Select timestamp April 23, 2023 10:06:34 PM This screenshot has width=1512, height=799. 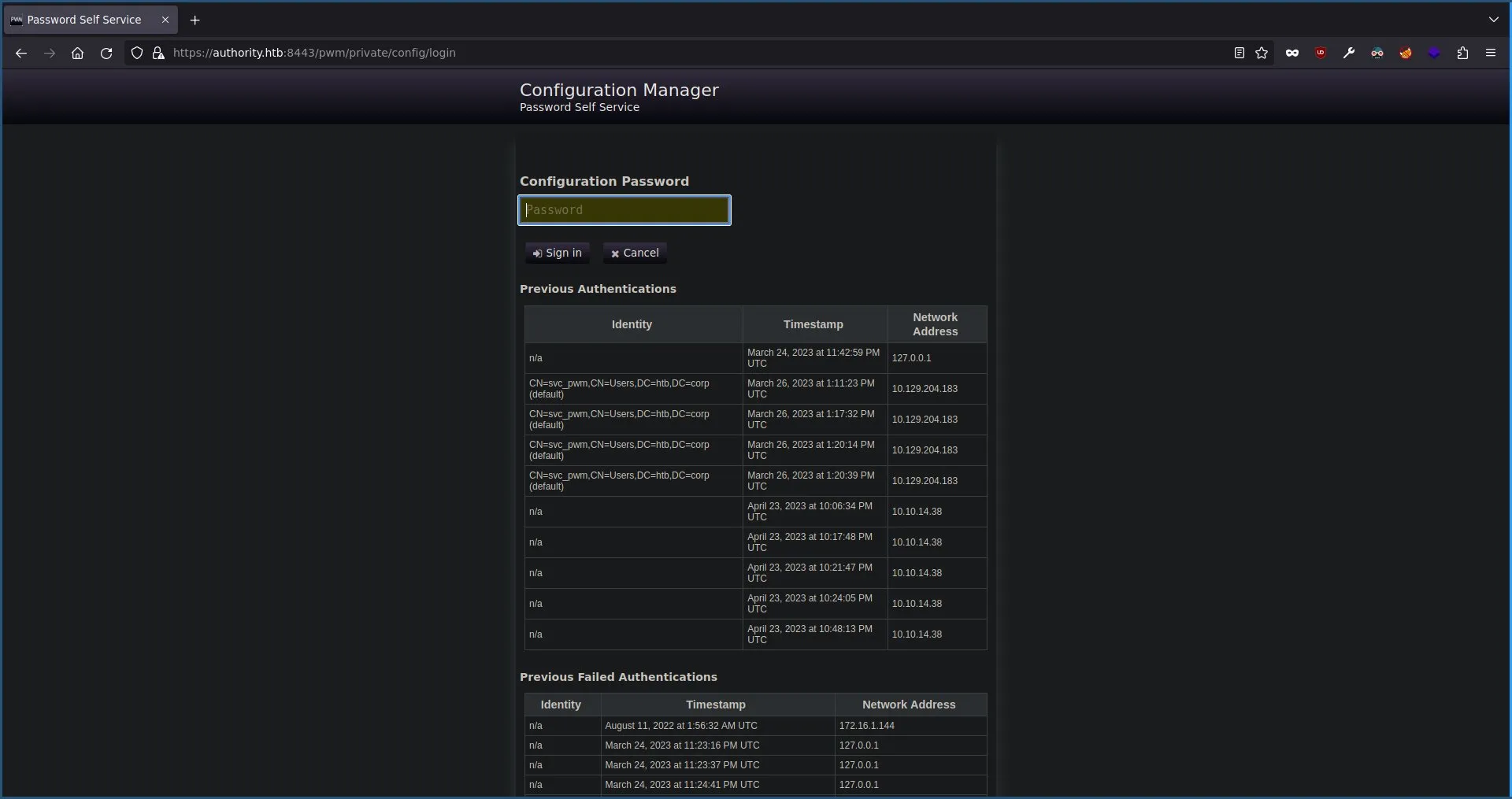pos(810,512)
